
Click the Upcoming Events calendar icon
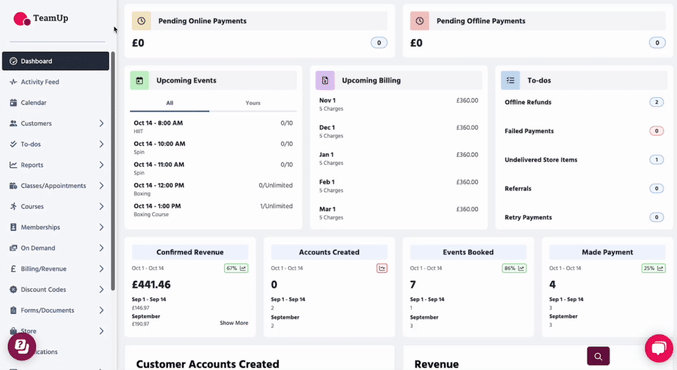[x=139, y=81]
